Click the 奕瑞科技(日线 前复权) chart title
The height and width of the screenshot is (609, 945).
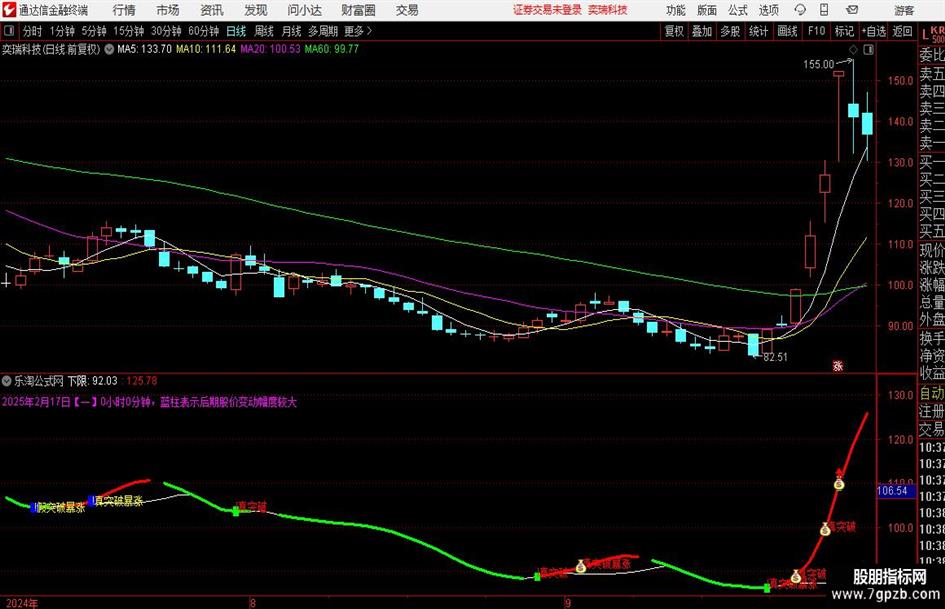51,49
